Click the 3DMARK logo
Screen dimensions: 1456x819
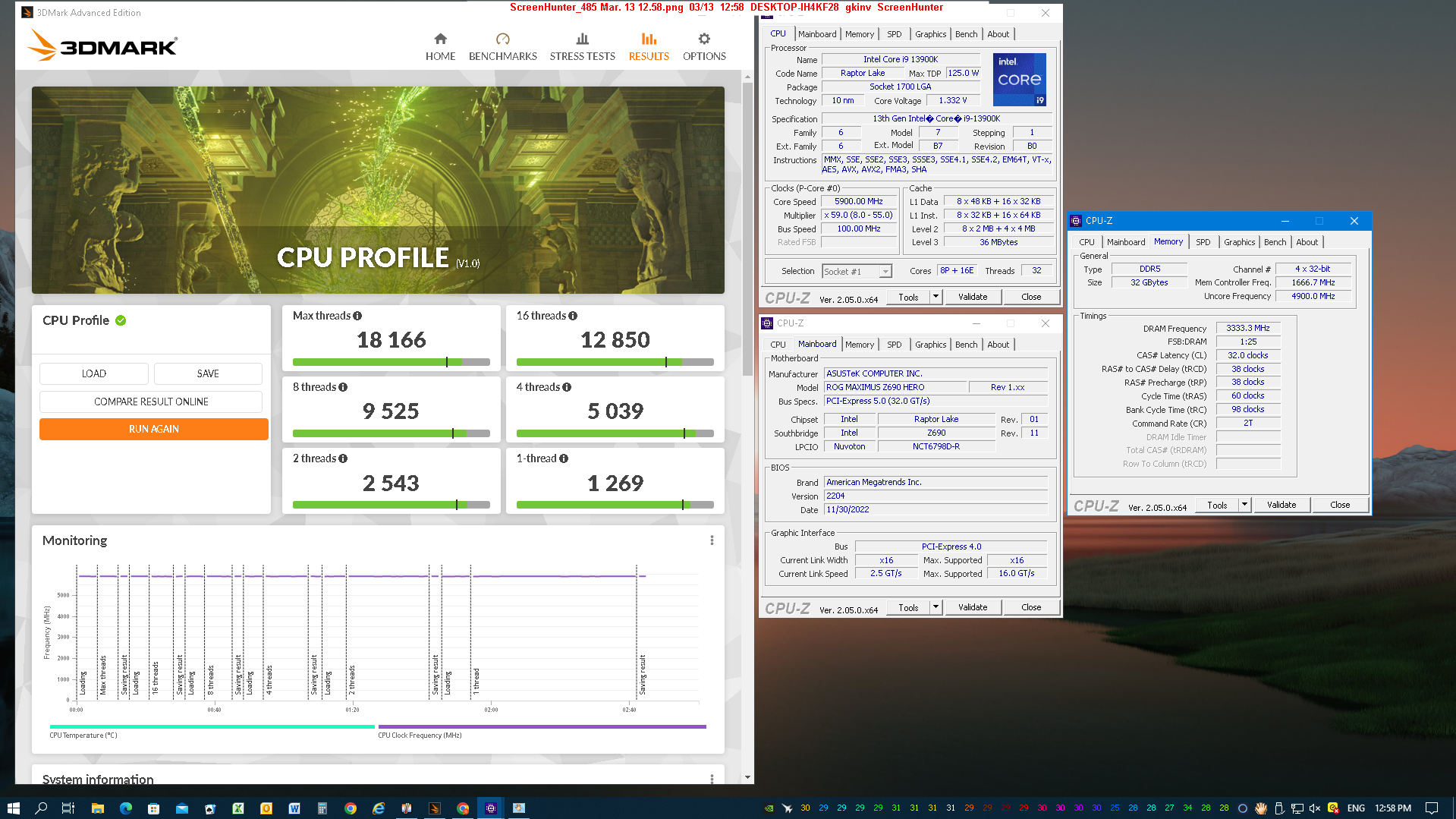102,46
